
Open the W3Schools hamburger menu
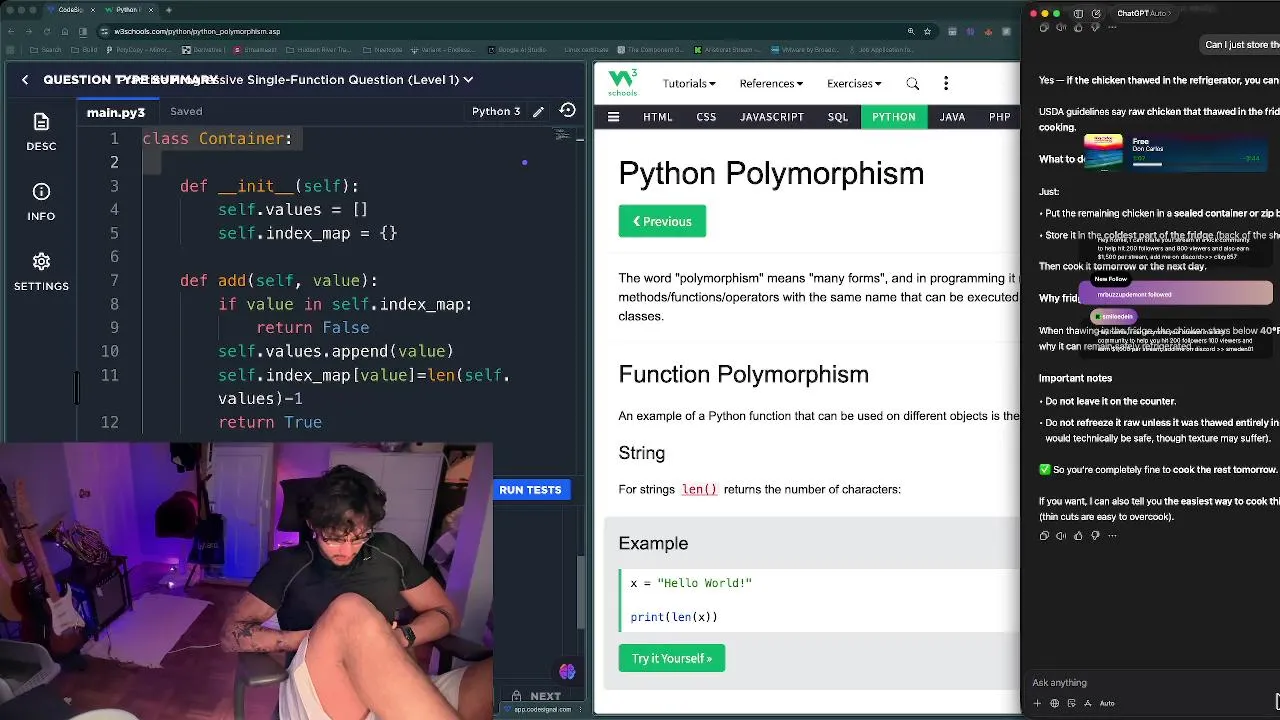click(x=613, y=117)
